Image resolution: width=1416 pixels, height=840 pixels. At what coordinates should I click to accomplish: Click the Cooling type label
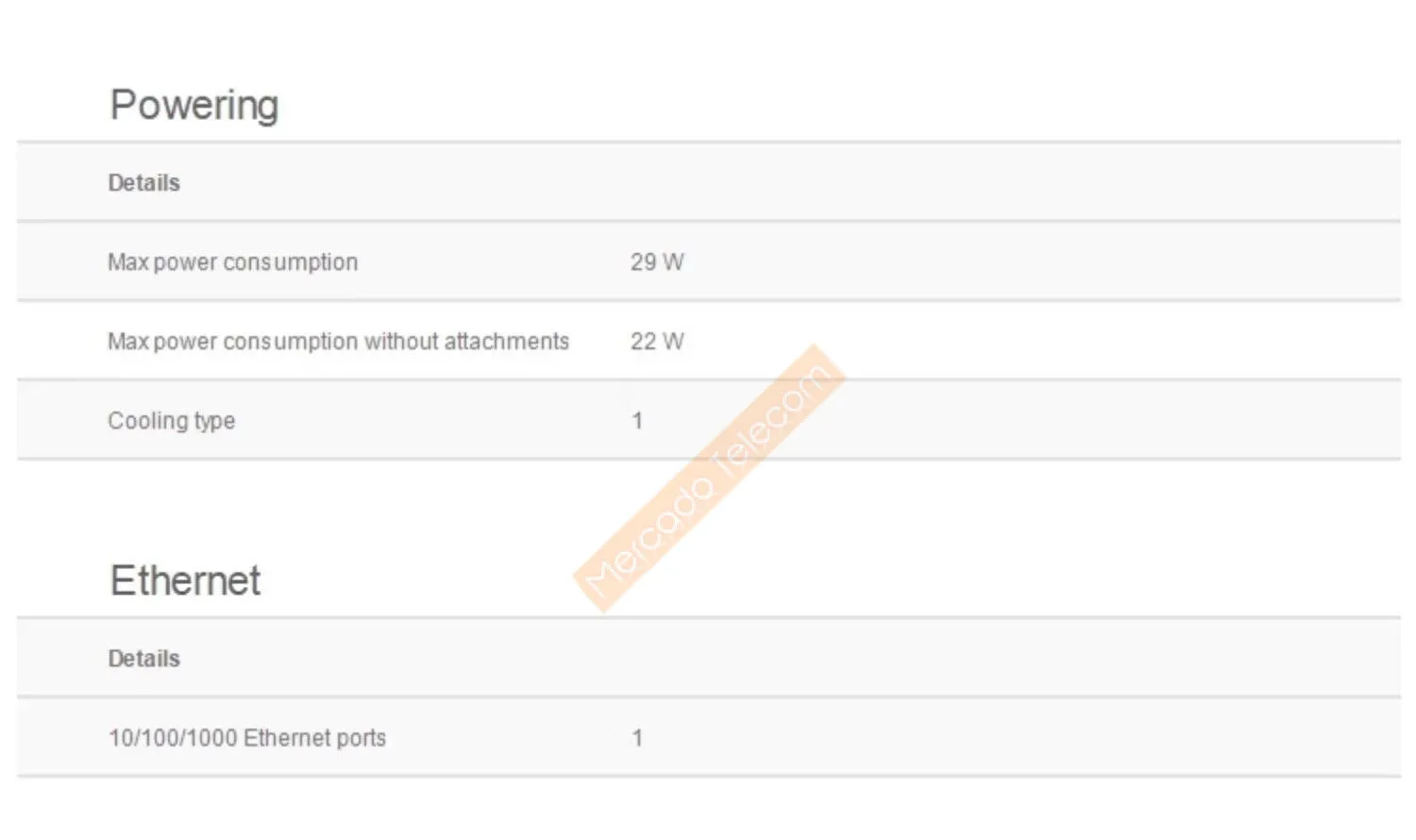pos(171,421)
